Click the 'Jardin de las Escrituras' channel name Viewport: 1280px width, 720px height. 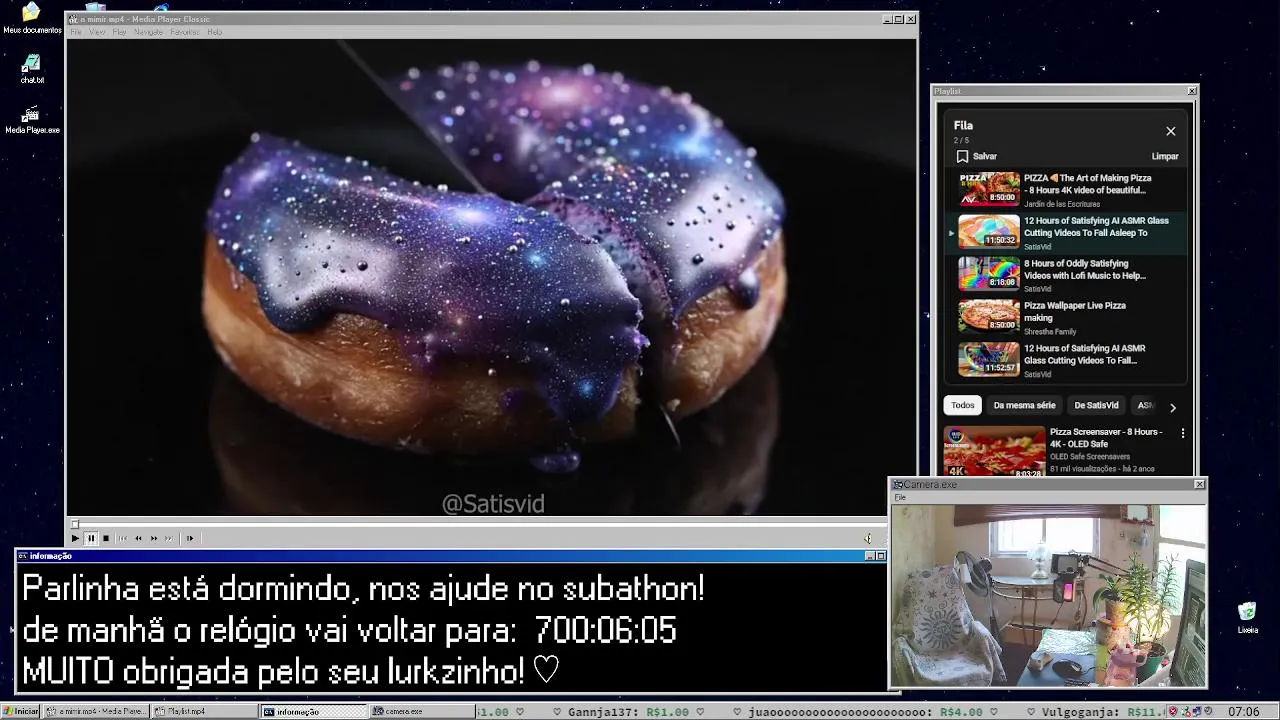pos(1062,204)
